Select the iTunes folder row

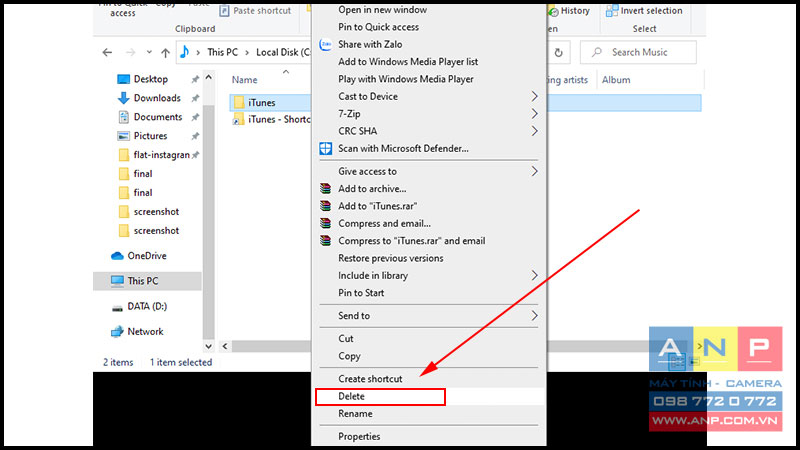(x=465, y=103)
